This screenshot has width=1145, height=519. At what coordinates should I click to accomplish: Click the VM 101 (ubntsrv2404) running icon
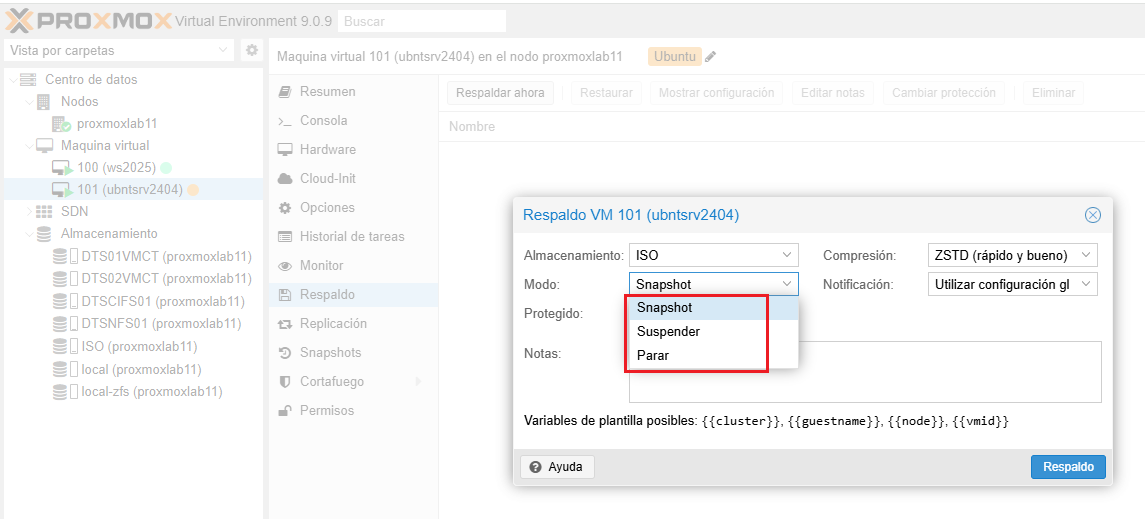[x=62, y=190]
